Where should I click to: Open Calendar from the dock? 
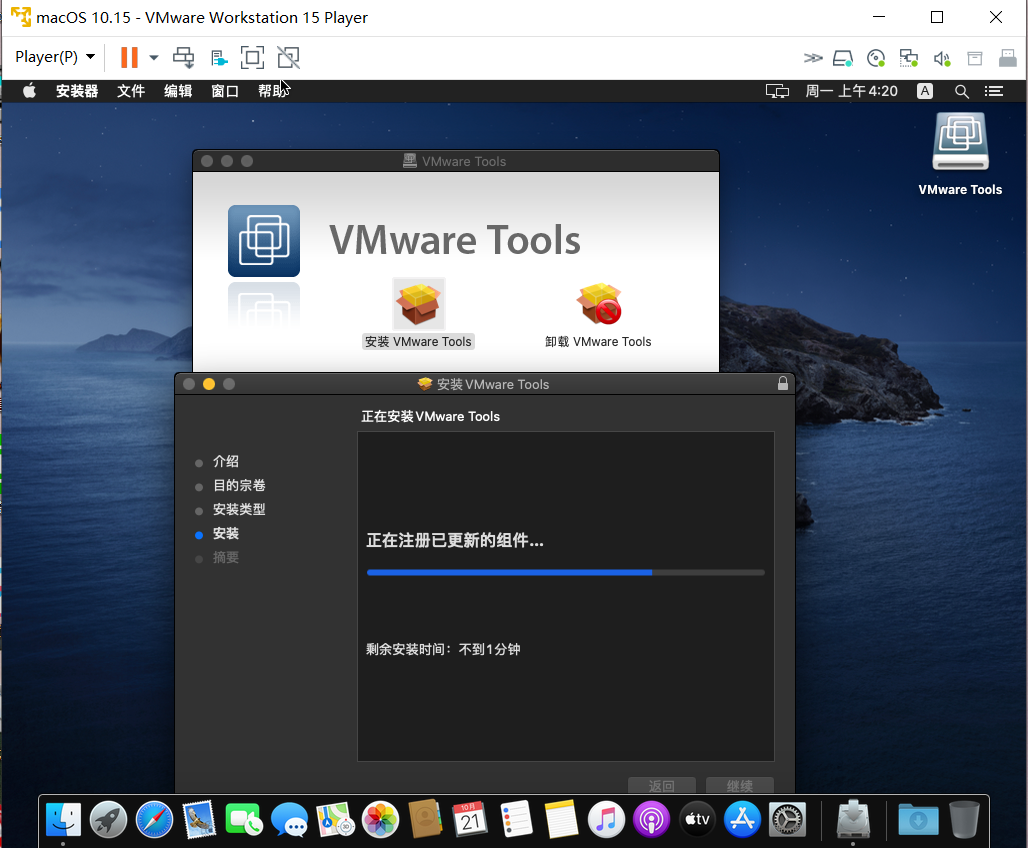tap(470, 820)
